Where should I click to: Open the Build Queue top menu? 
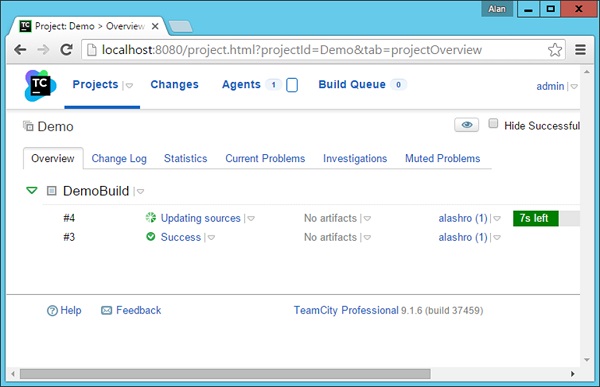tap(352, 85)
